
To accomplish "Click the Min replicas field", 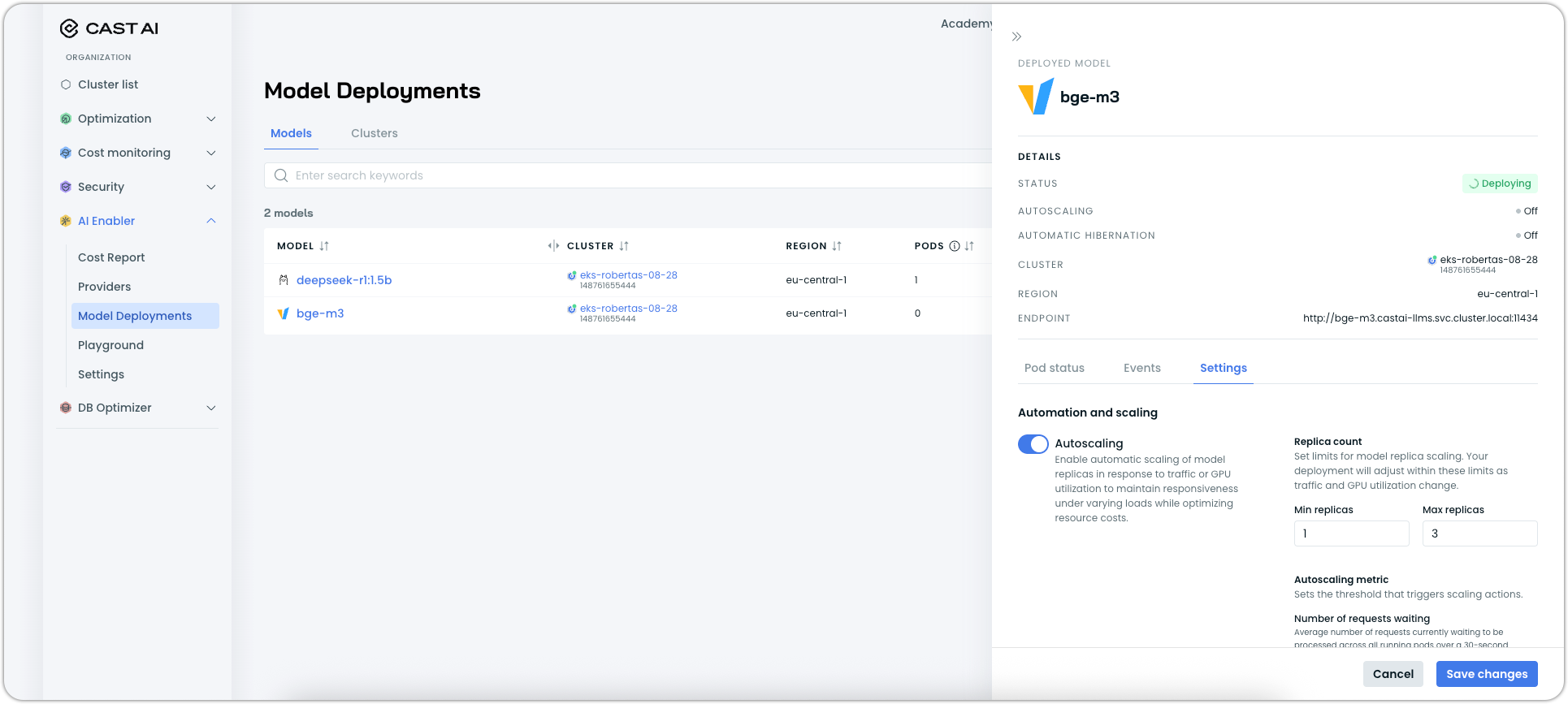I will [x=1352, y=533].
